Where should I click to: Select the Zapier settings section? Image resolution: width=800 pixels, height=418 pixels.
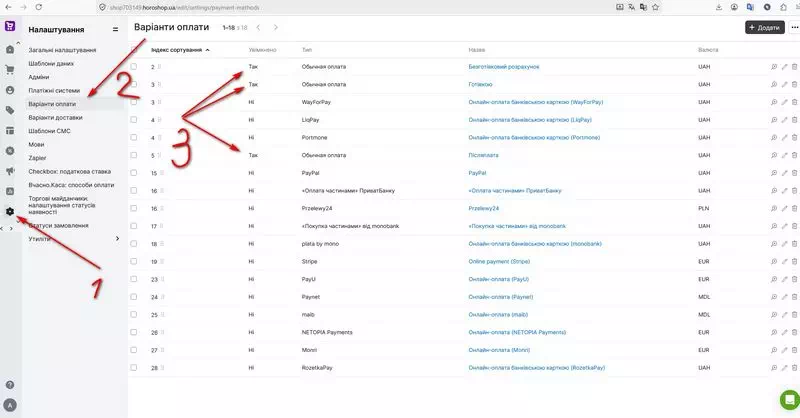click(x=37, y=158)
